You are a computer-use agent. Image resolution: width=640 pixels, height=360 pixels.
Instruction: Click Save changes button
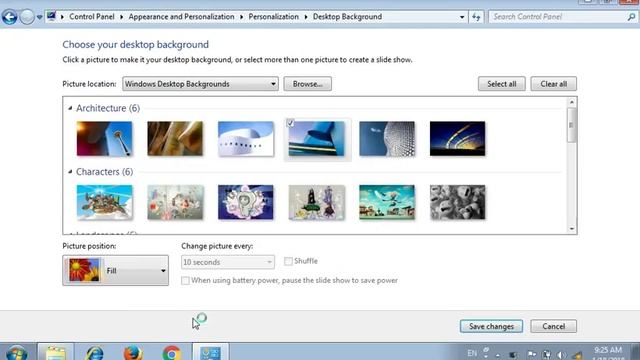coord(491,326)
